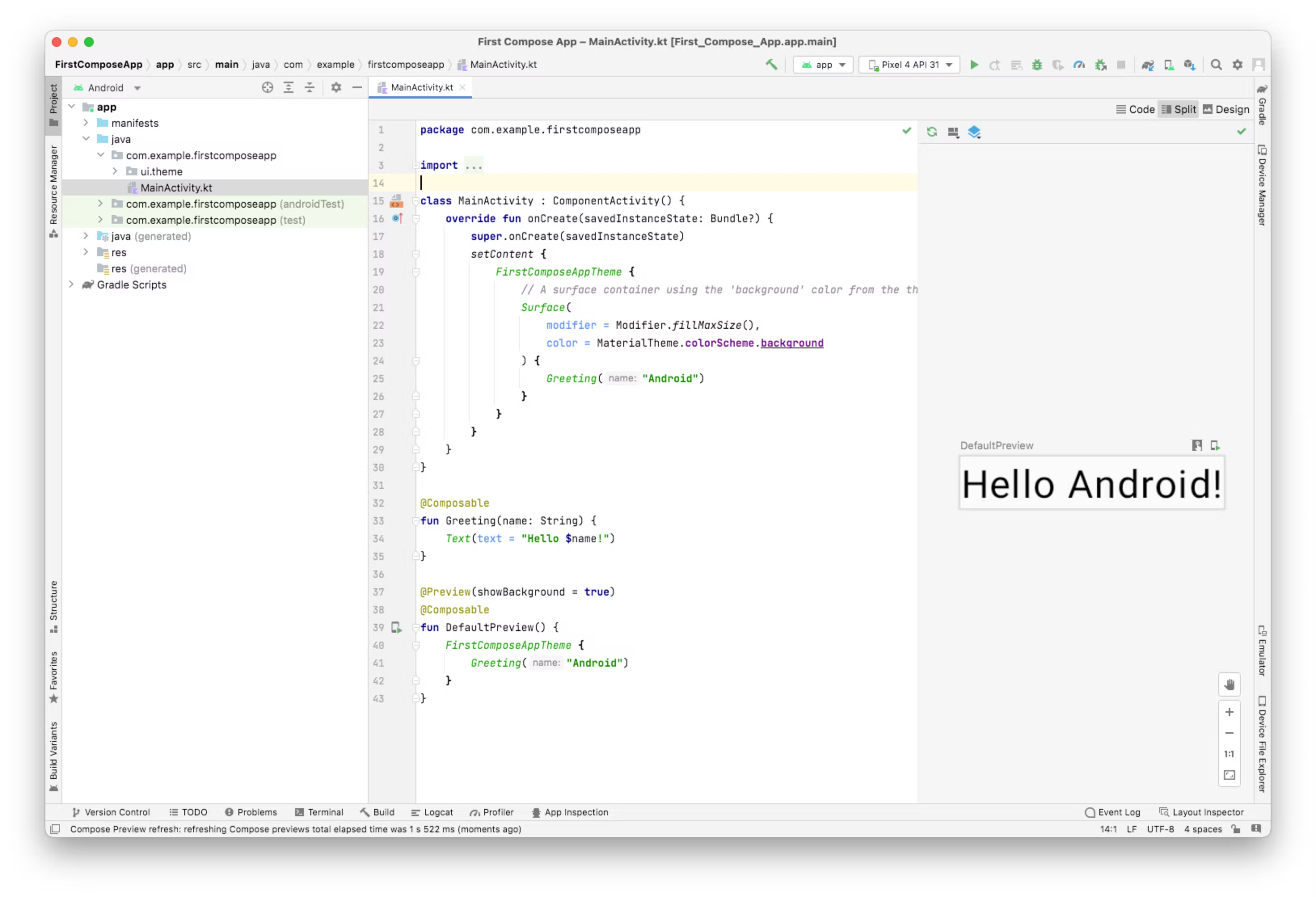Switch editor to Split view mode
The width and height of the screenshot is (1316, 897).
coord(1179,109)
